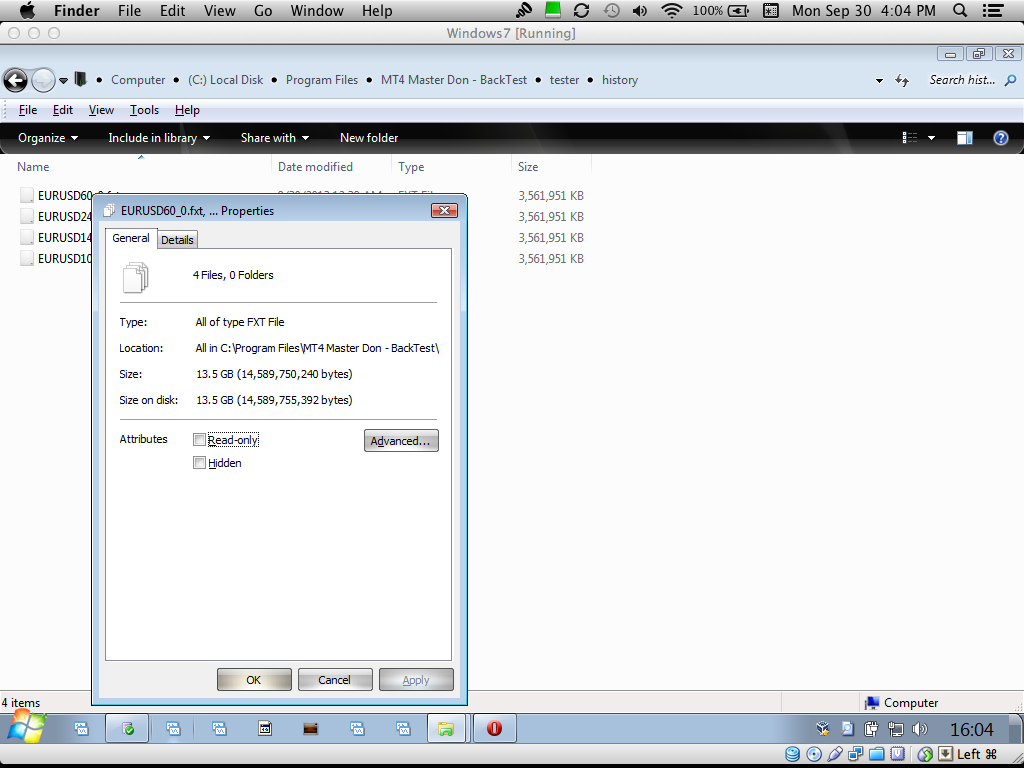This screenshot has height=768, width=1024.
Task: Select the EURUSD24 file icon in list
Action: point(27,216)
